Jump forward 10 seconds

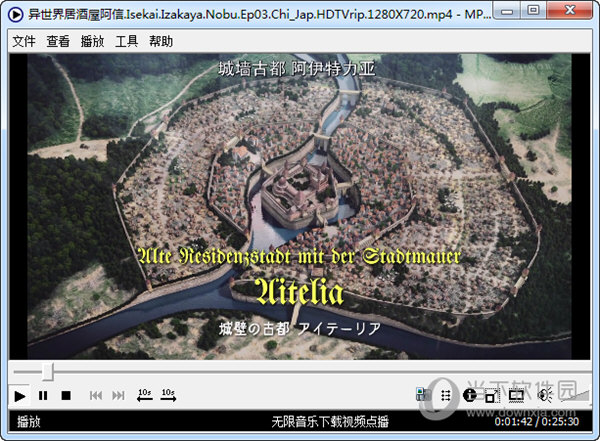(168, 395)
